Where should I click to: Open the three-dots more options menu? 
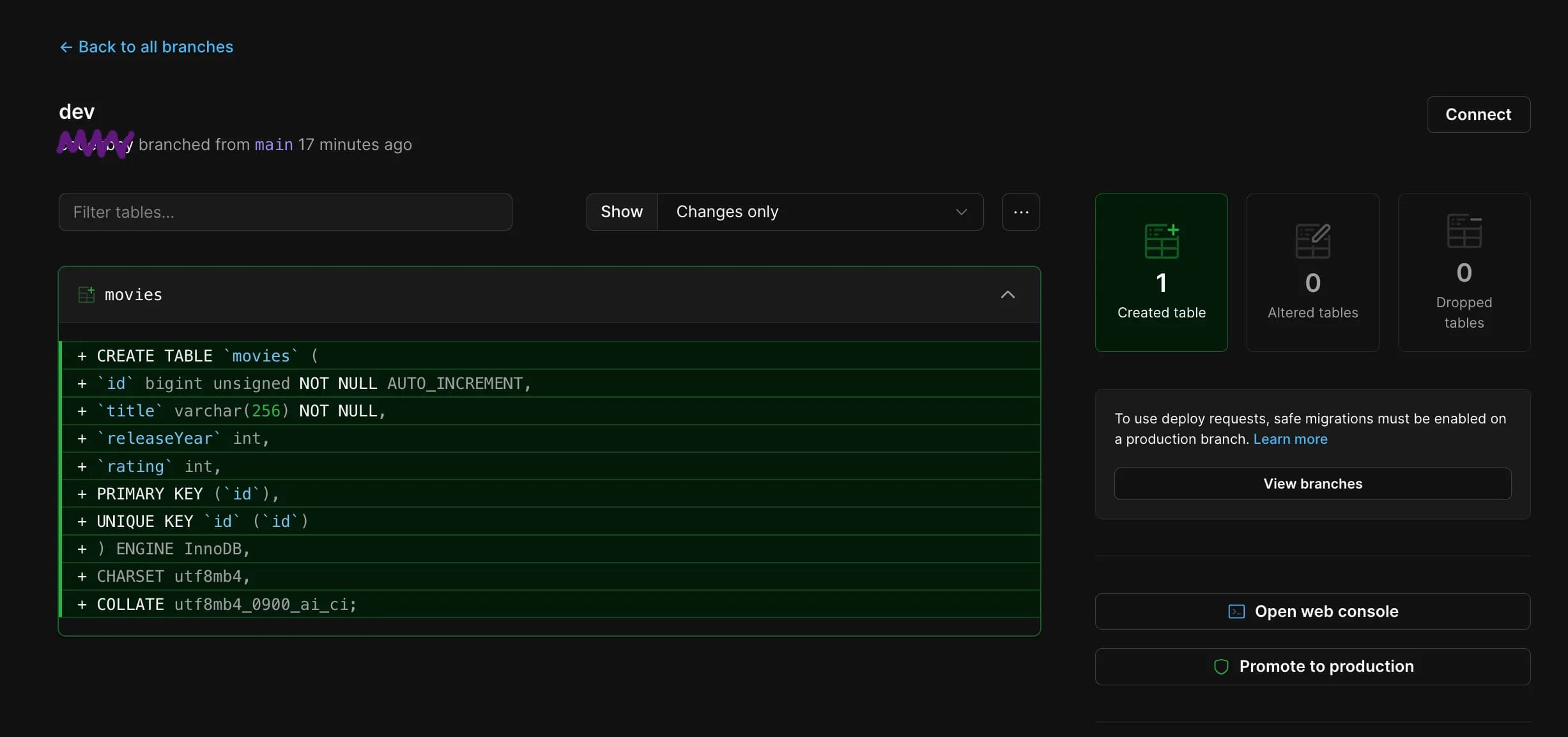[1020, 212]
